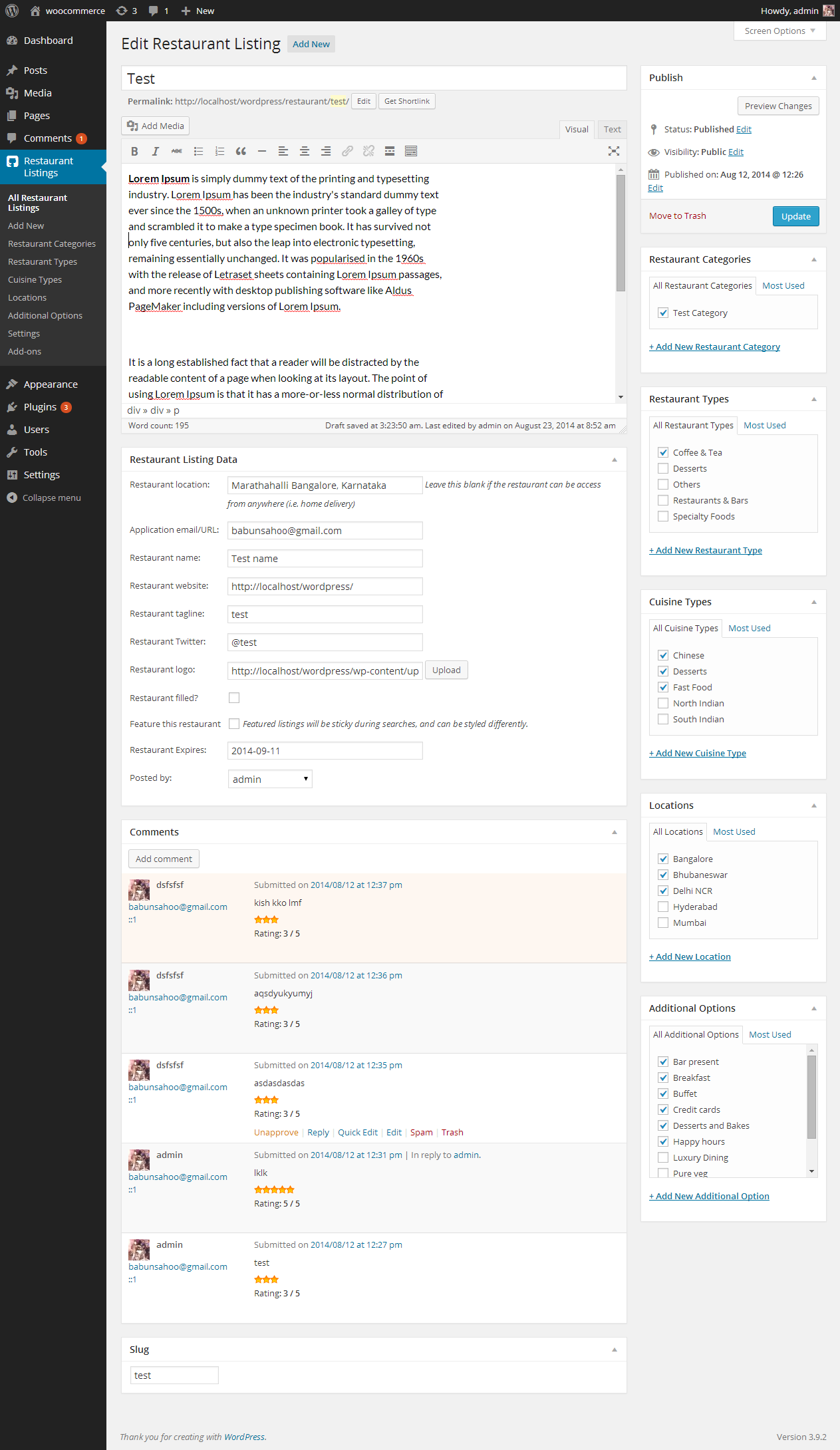Collapse Cuisine Types panel

coord(814,602)
